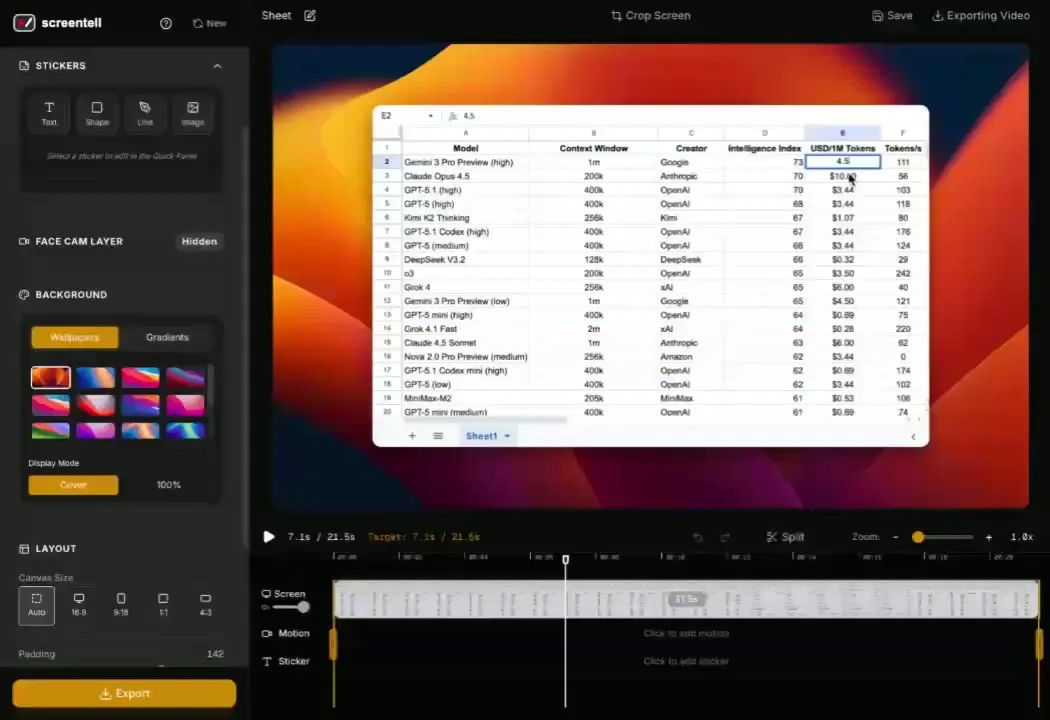Click the USD/1M Tokens column header
1050x720 pixels.
(842, 148)
